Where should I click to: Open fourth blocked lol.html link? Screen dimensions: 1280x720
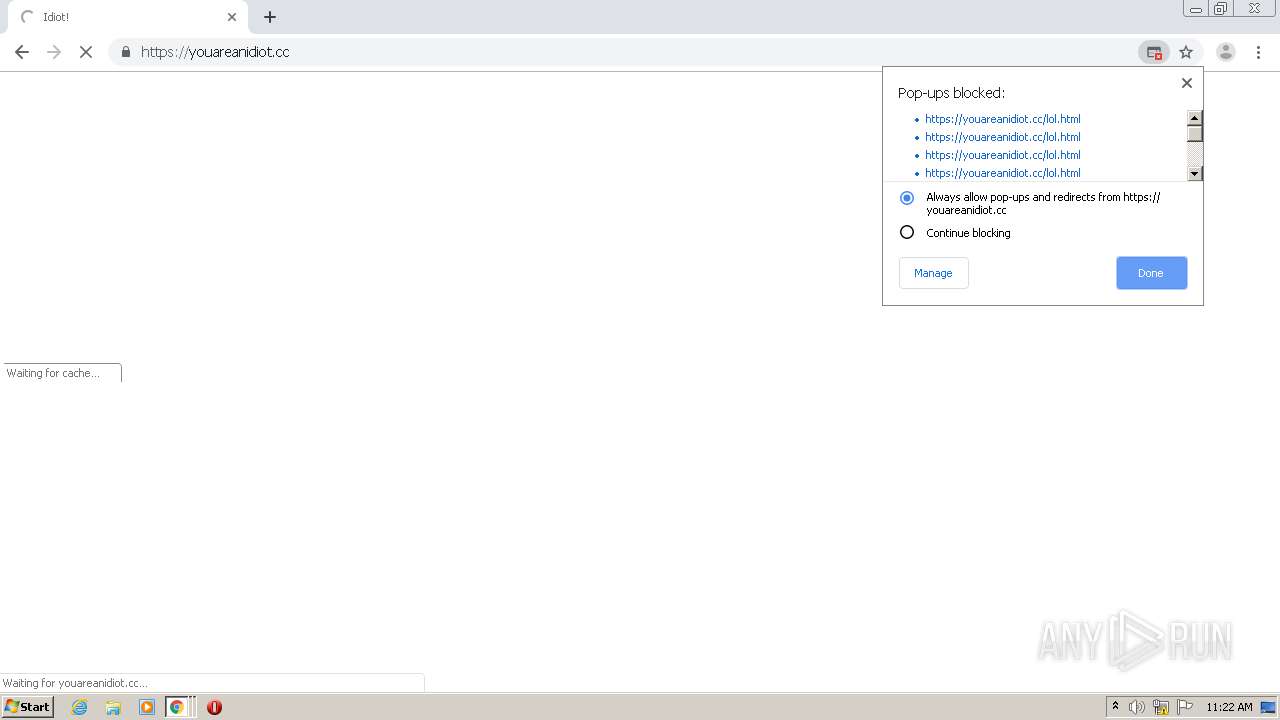pyautogui.click(x=1002, y=173)
